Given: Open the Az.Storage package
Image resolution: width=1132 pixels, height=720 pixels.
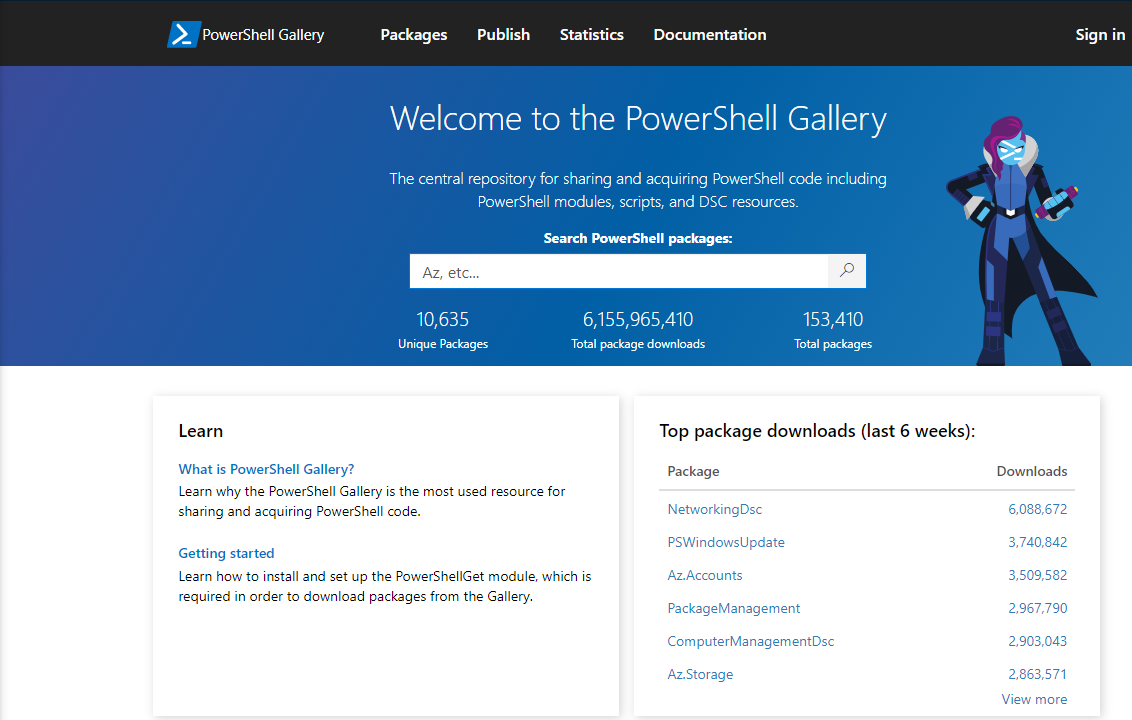Looking at the screenshot, I should pos(700,675).
